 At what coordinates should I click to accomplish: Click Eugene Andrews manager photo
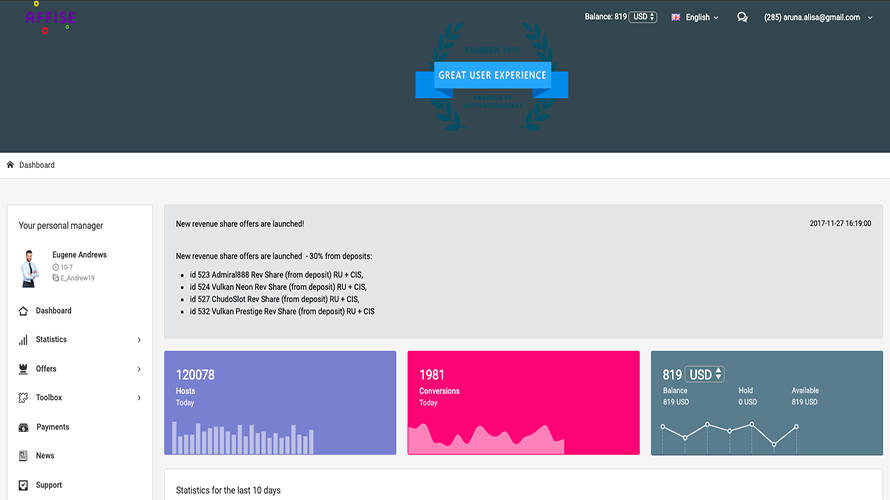(x=30, y=268)
